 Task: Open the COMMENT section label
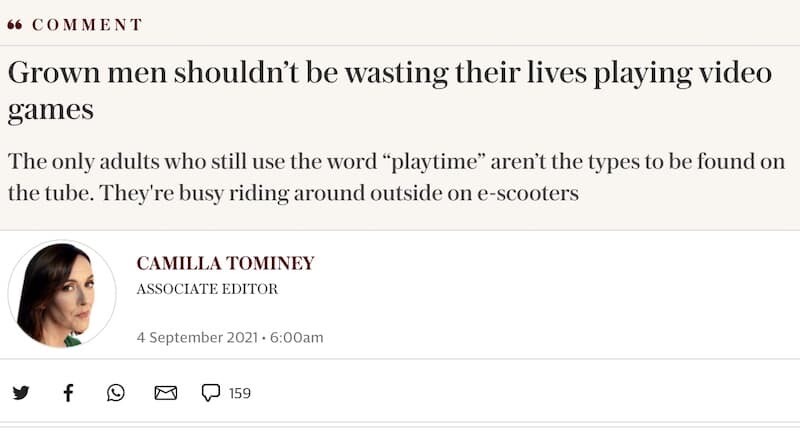pyautogui.click(x=87, y=24)
